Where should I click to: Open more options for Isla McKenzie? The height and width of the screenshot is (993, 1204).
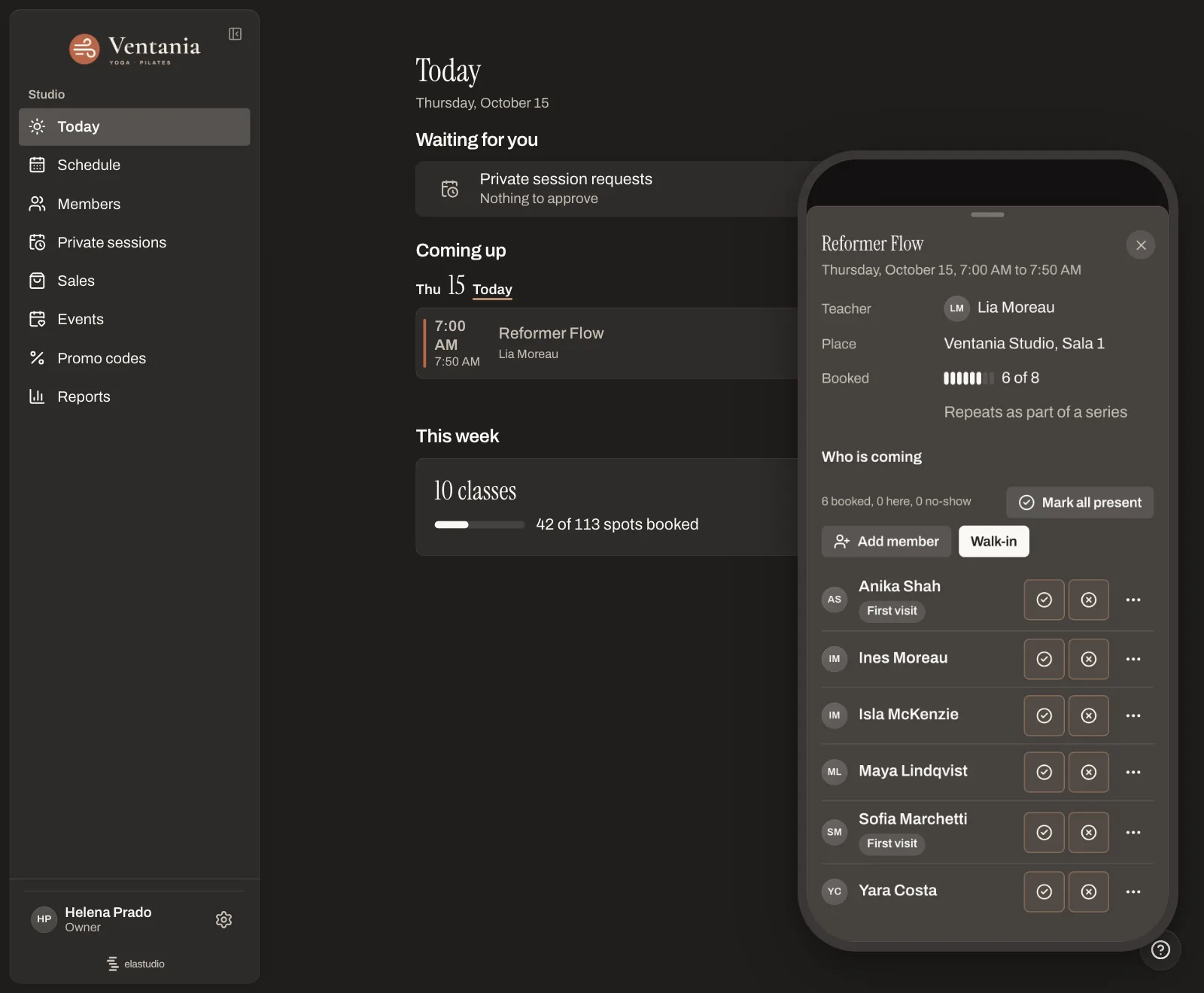tap(1133, 715)
